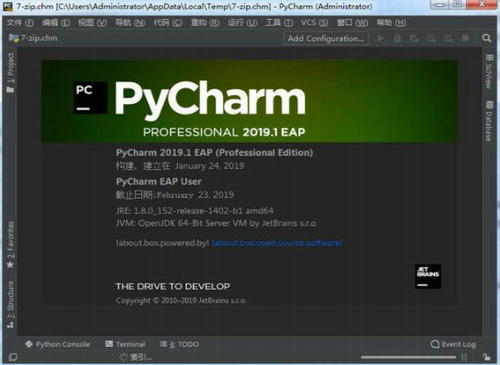Open the 视图 (V) menu
The image size is (500, 365).
point(92,23)
